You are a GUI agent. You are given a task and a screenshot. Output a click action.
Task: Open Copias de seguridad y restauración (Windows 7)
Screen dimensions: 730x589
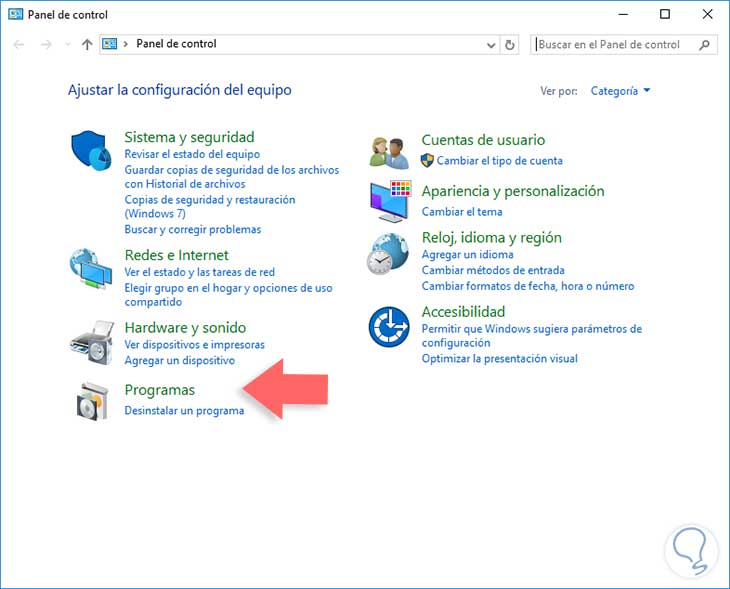pyautogui.click(x=210, y=207)
